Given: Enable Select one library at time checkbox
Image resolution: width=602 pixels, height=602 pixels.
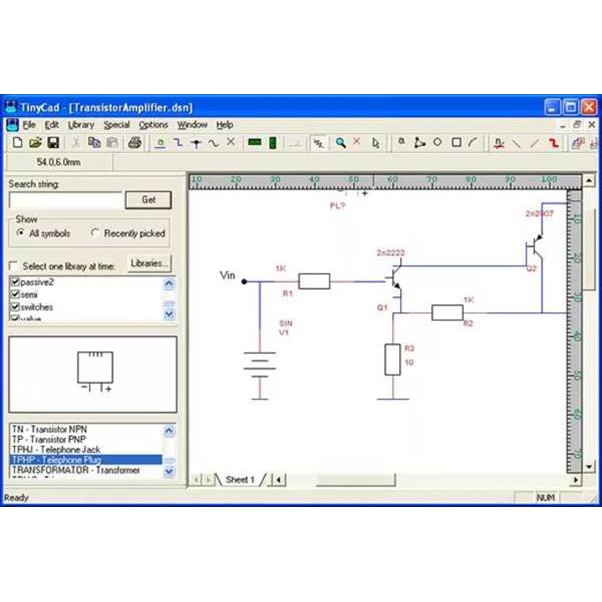Looking at the screenshot, I should coord(13,266).
